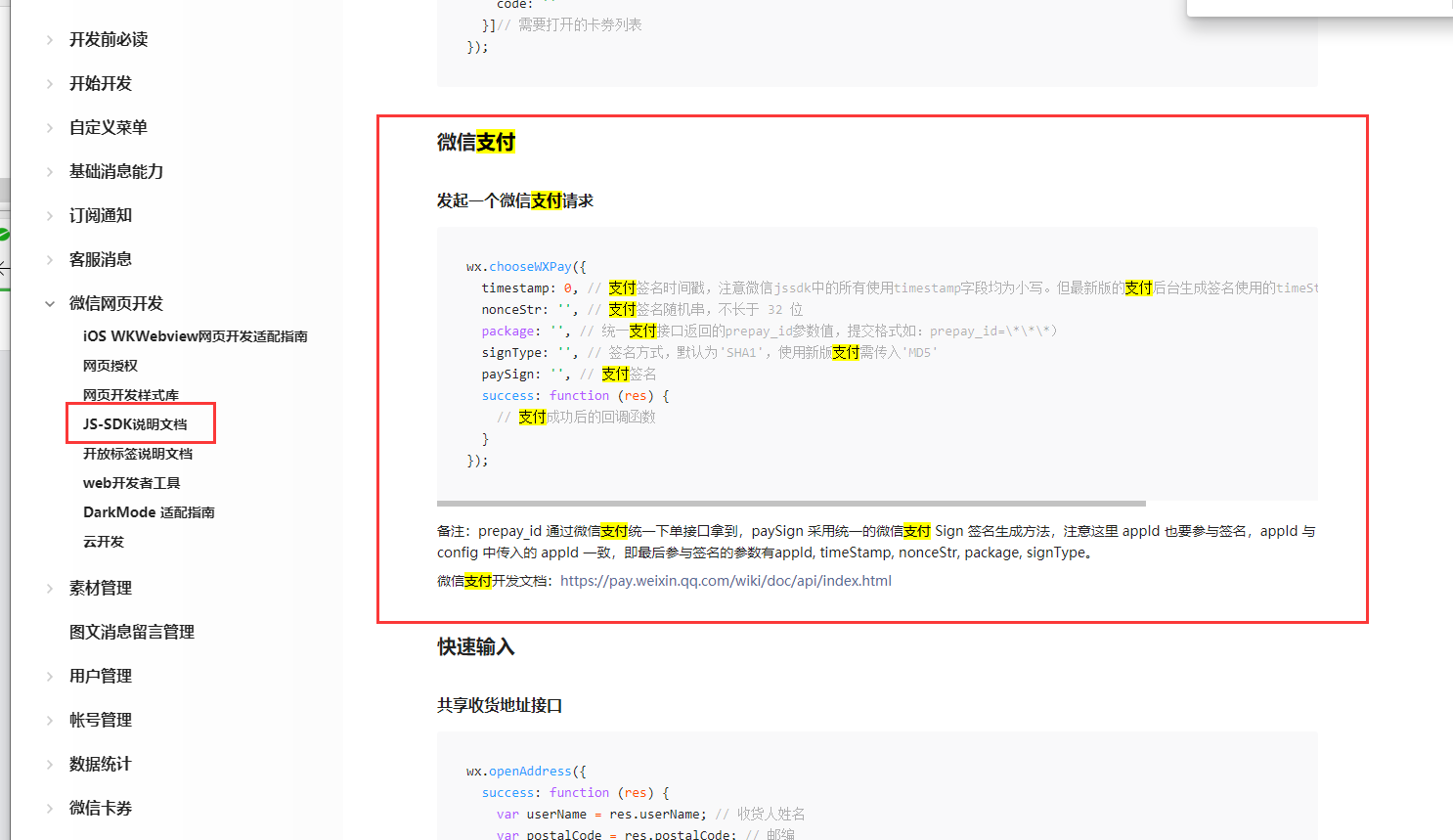Click the 微信支付 section heading
Viewport: 1453px width, 840px height.
coord(476,143)
